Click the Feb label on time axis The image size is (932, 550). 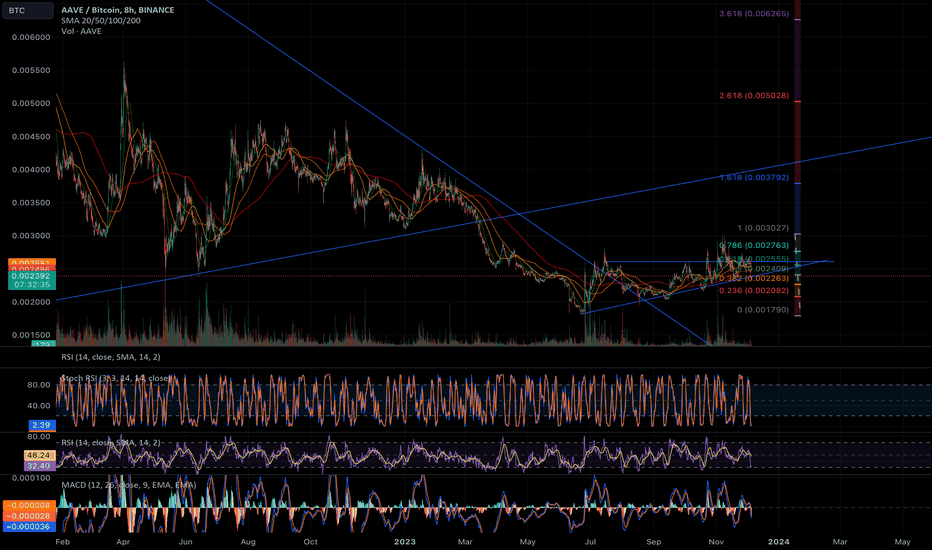pos(62,542)
